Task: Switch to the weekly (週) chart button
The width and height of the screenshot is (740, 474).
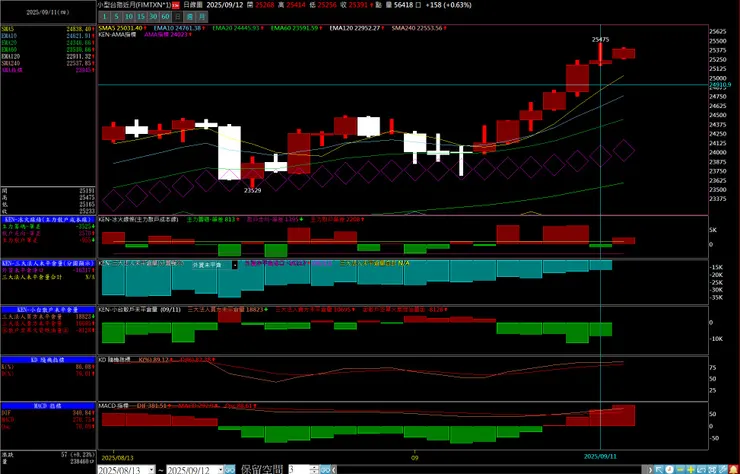Action: [189, 17]
